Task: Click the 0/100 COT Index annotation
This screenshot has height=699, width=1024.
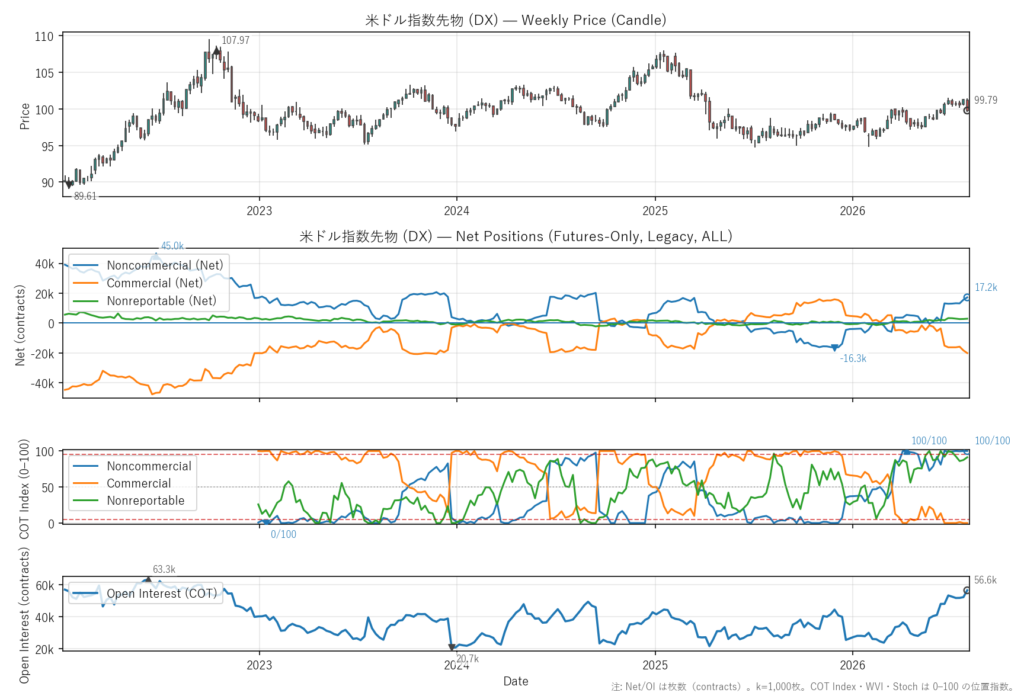Action: click(x=283, y=534)
